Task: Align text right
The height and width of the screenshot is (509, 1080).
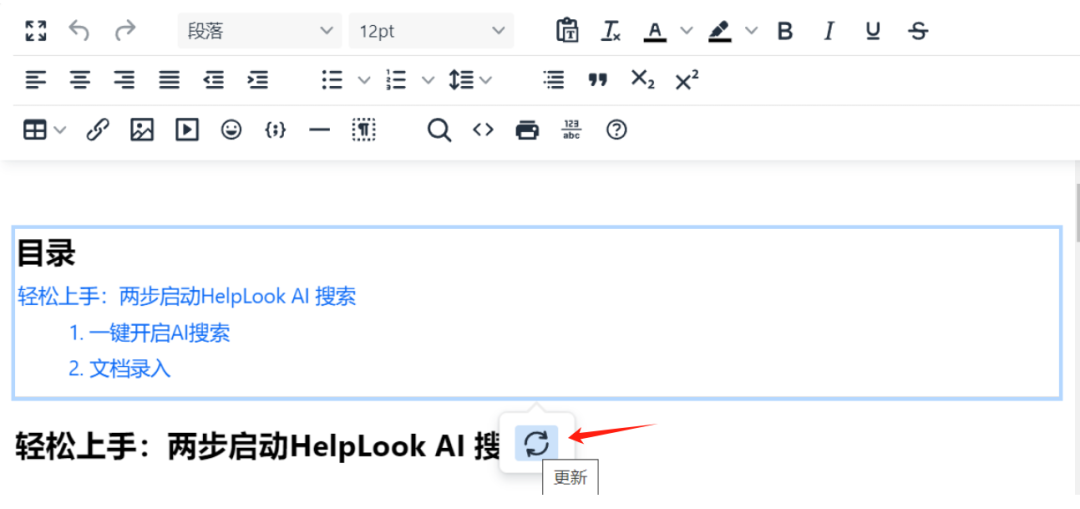Action: pyautogui.click(x=124, y=80)
